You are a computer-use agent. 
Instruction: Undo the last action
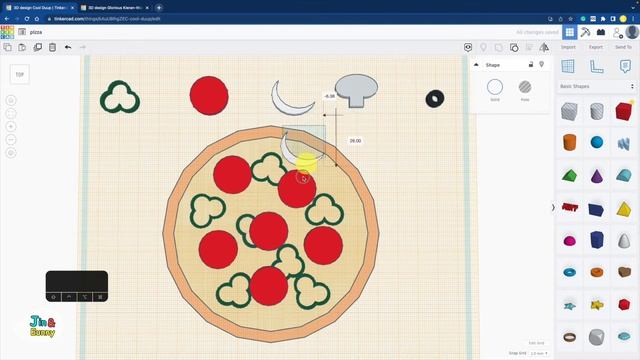[68, 47]
